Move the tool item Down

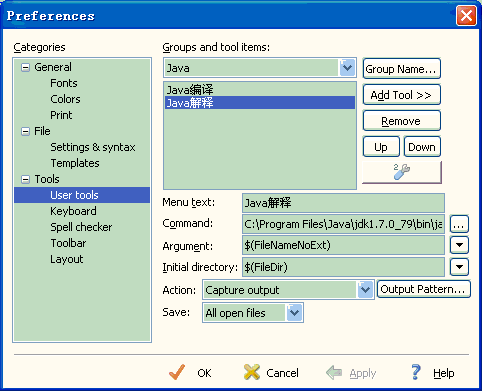click(422, 147)
